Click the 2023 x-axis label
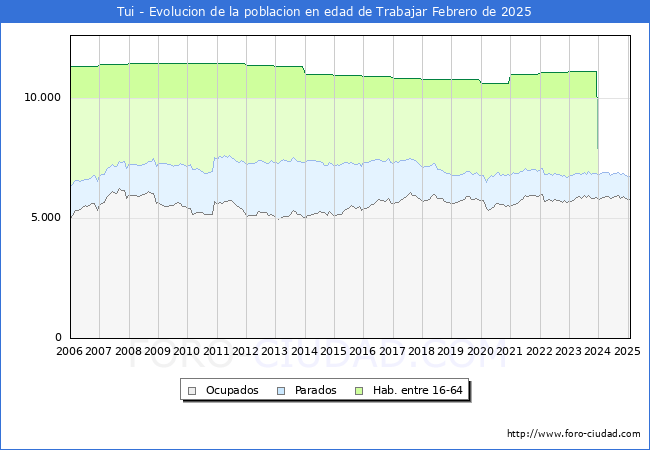650x450 pixels. coord(569,351)
